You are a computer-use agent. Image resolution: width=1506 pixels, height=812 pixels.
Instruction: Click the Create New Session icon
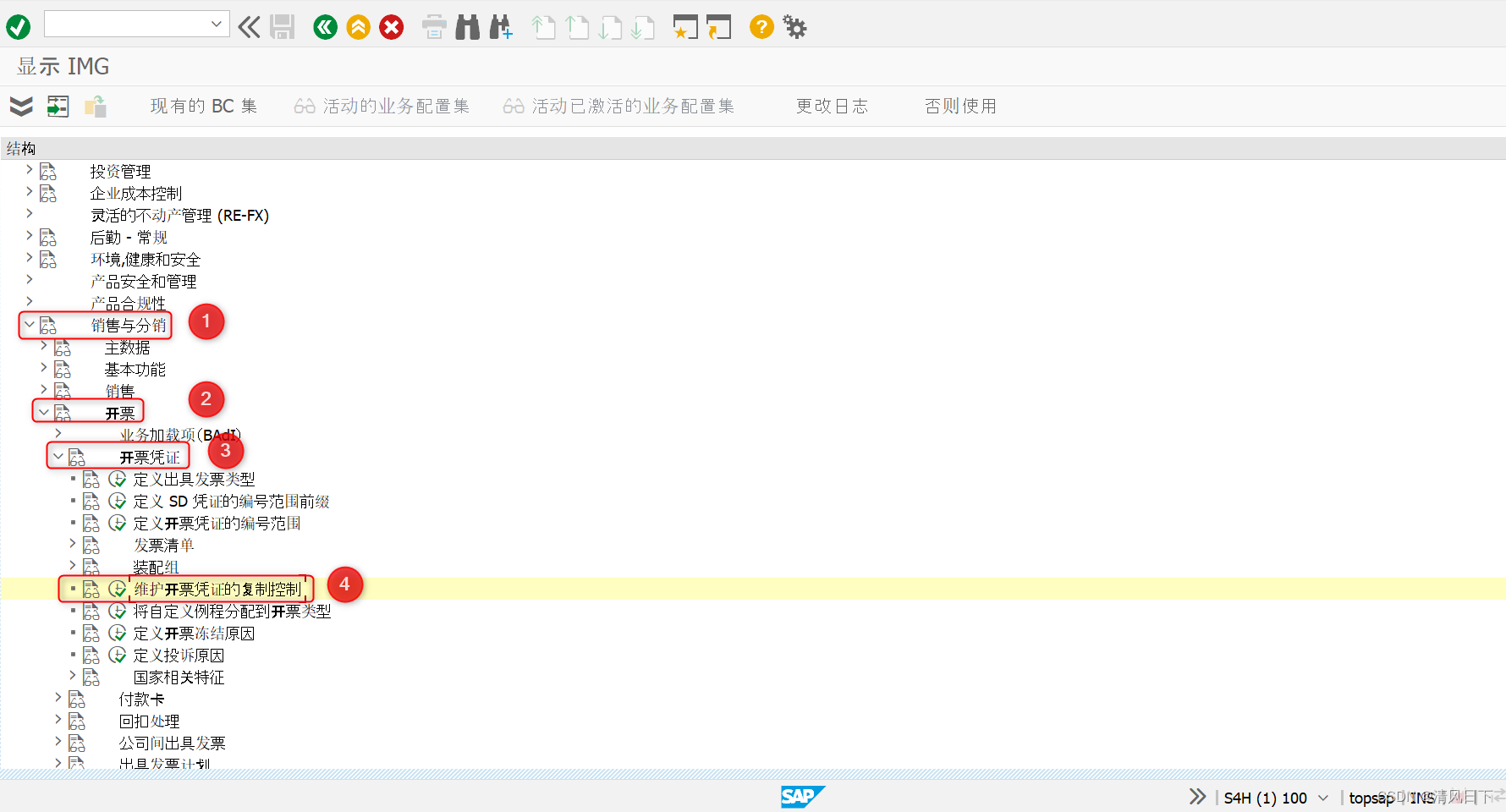tap(685, 27)
